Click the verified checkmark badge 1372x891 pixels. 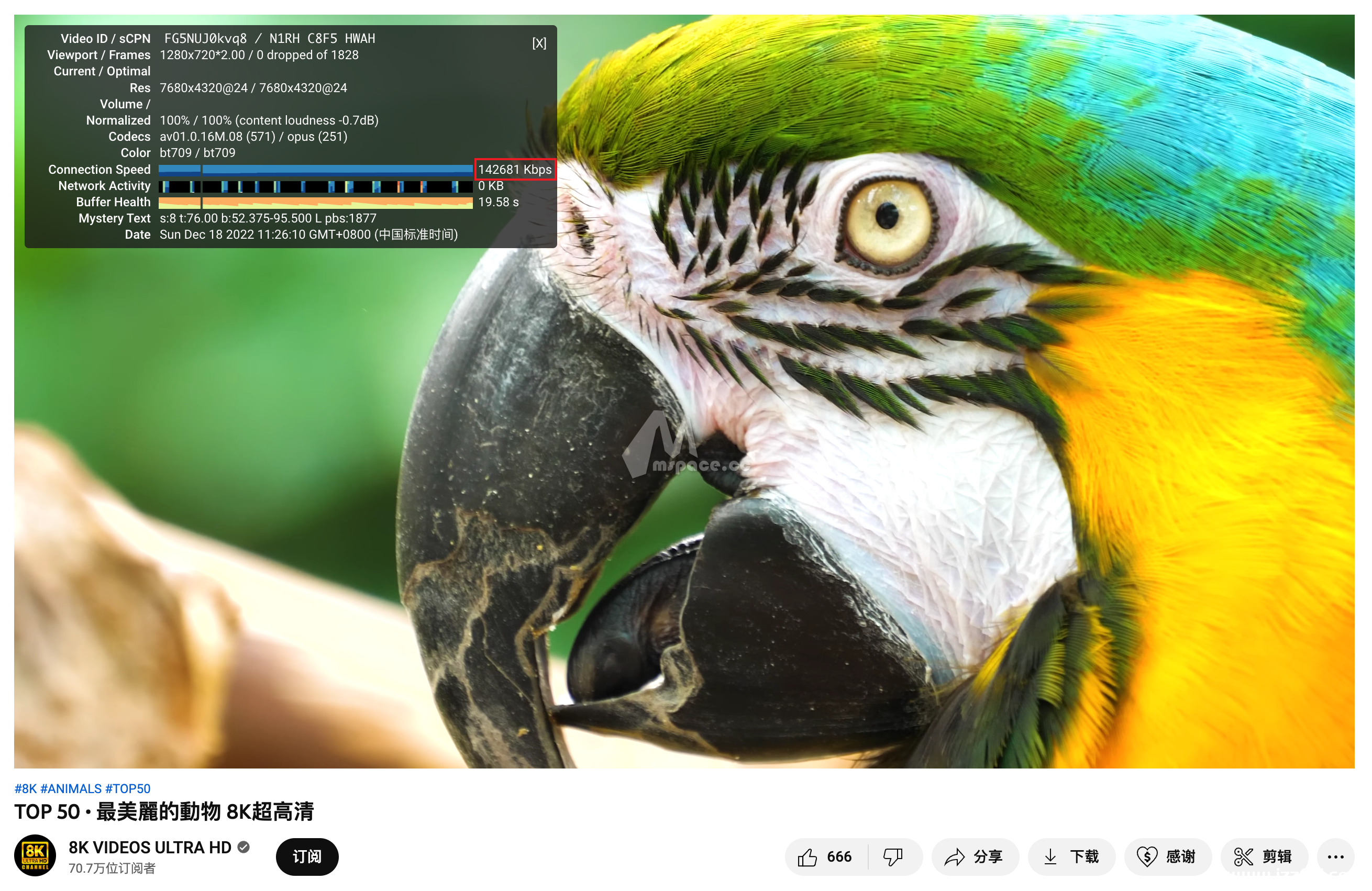(x=244, y=847)
